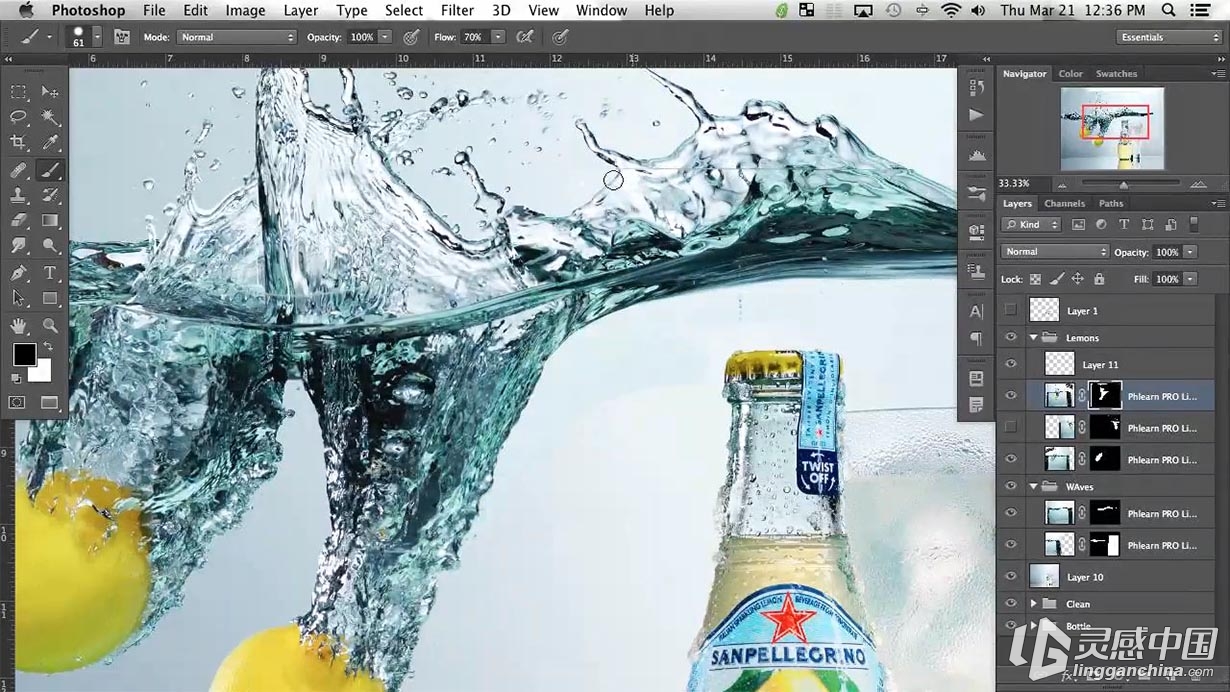Image resolution: width=1230 pixels, height=692 pixels.
Task: Change the screen mode button
Action: coord(50,402)
